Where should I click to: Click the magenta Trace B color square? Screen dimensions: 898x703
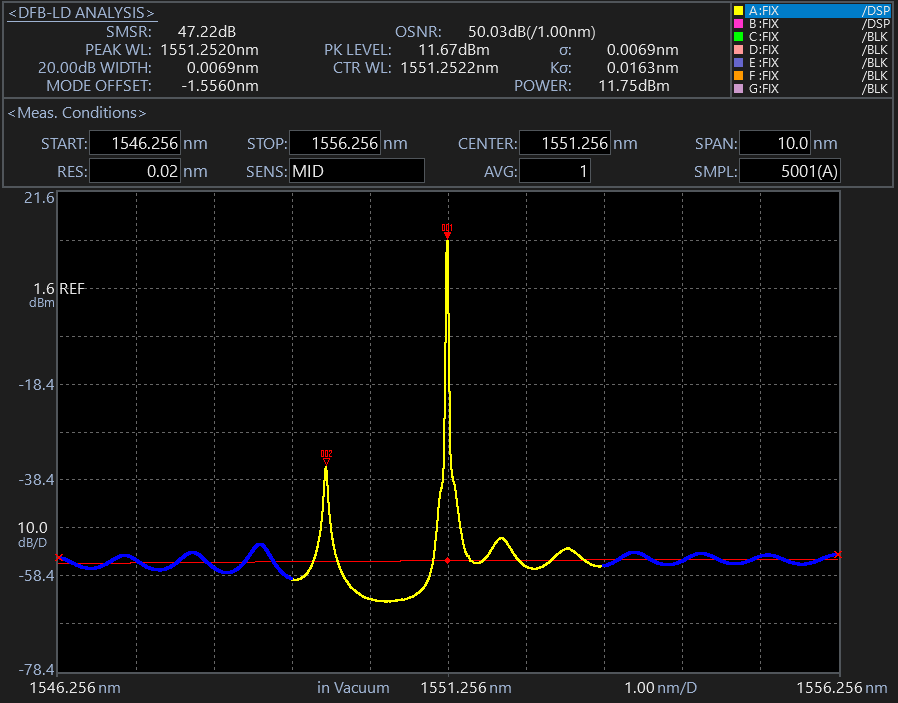click(739, 24)
